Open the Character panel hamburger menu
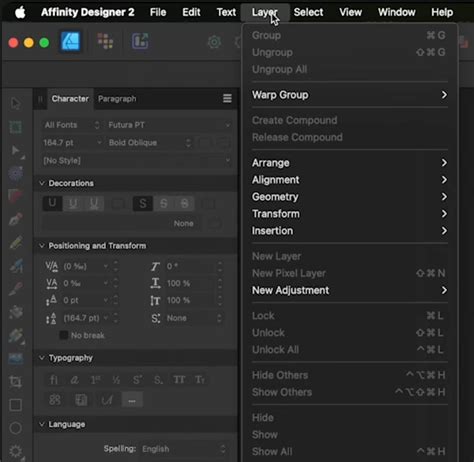The width and height of the screenshot is (474, 462). pos(227,98)
